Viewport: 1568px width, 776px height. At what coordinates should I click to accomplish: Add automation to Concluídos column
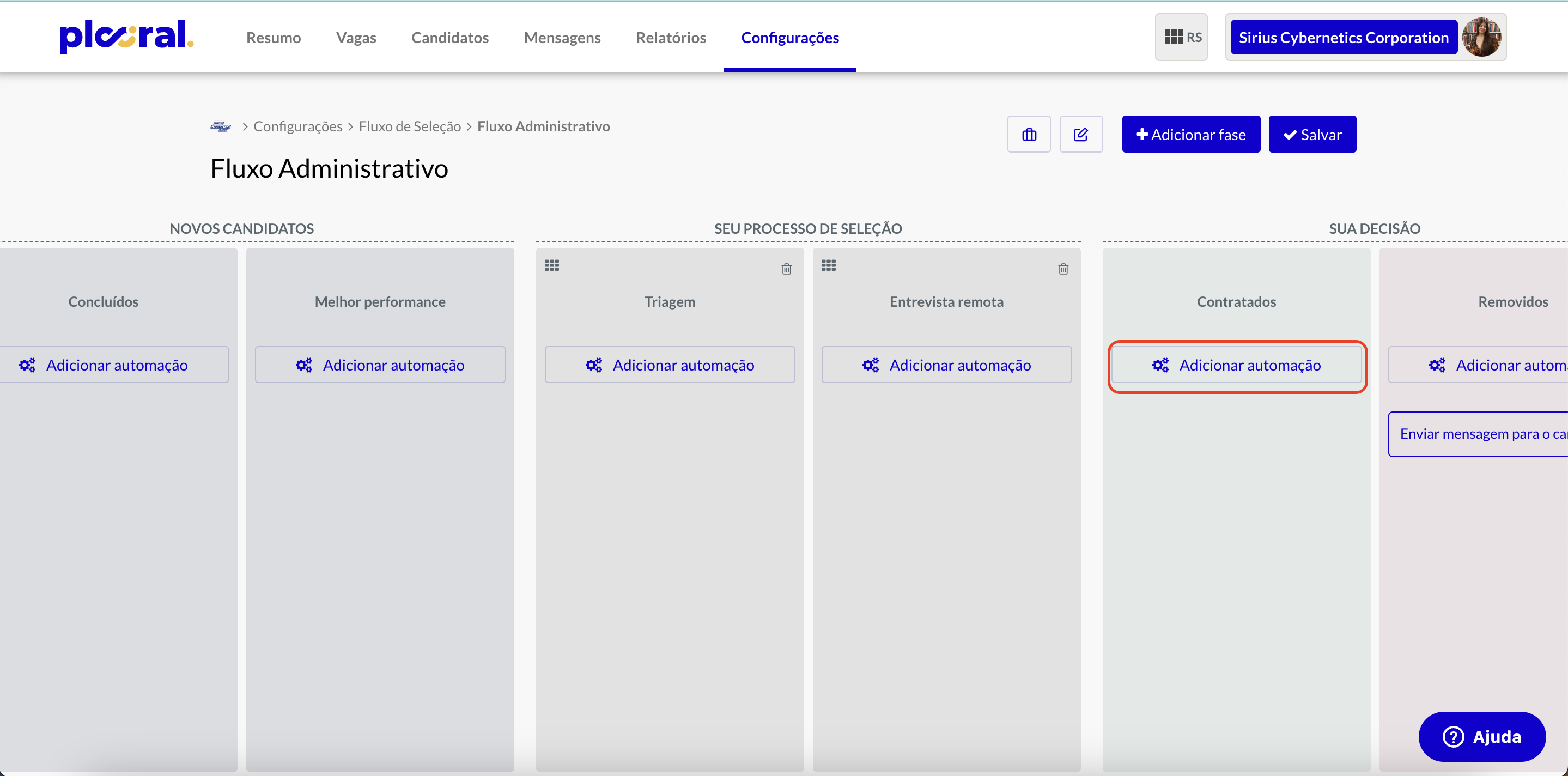point(113,365)
